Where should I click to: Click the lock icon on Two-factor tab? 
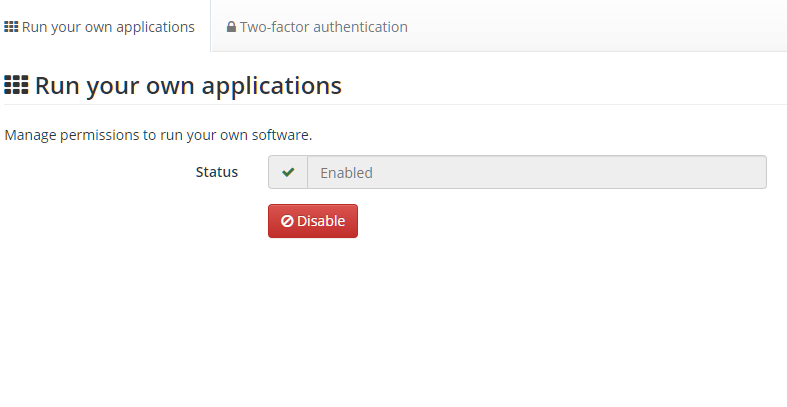coord(231,27)
